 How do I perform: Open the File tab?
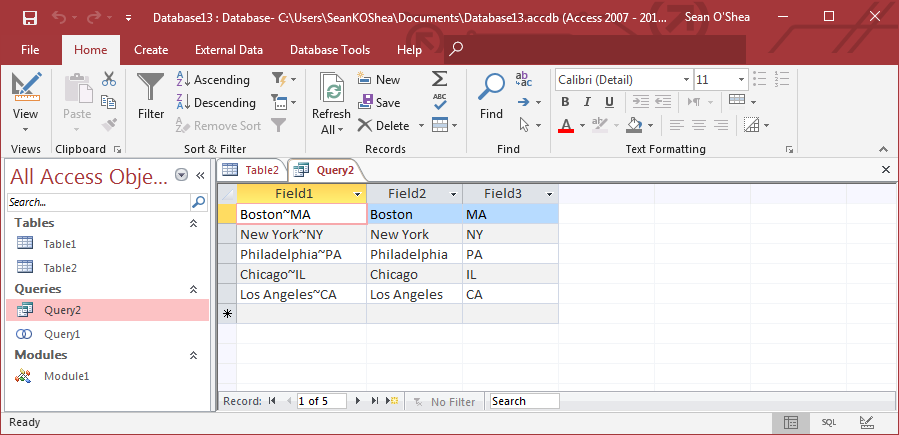tap(30, 50)
